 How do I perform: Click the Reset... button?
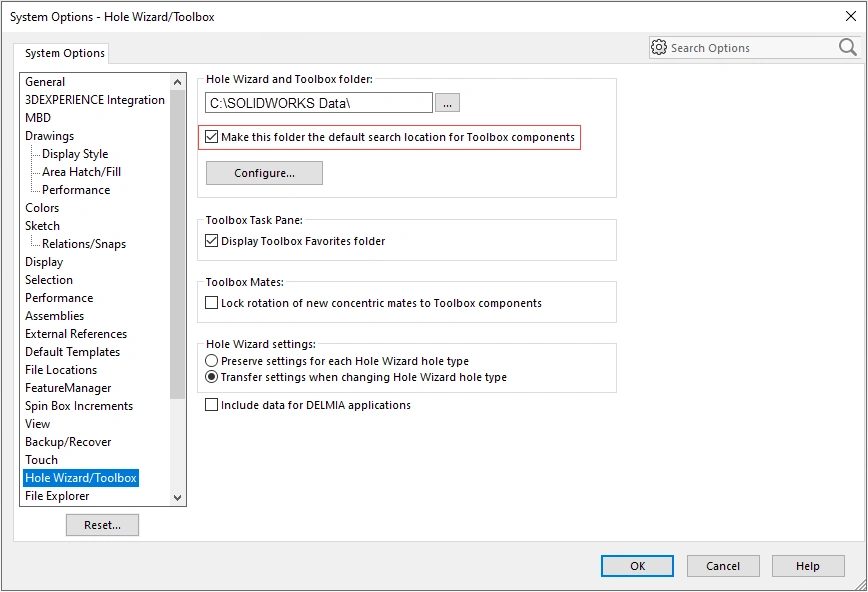tap(102, 525)
